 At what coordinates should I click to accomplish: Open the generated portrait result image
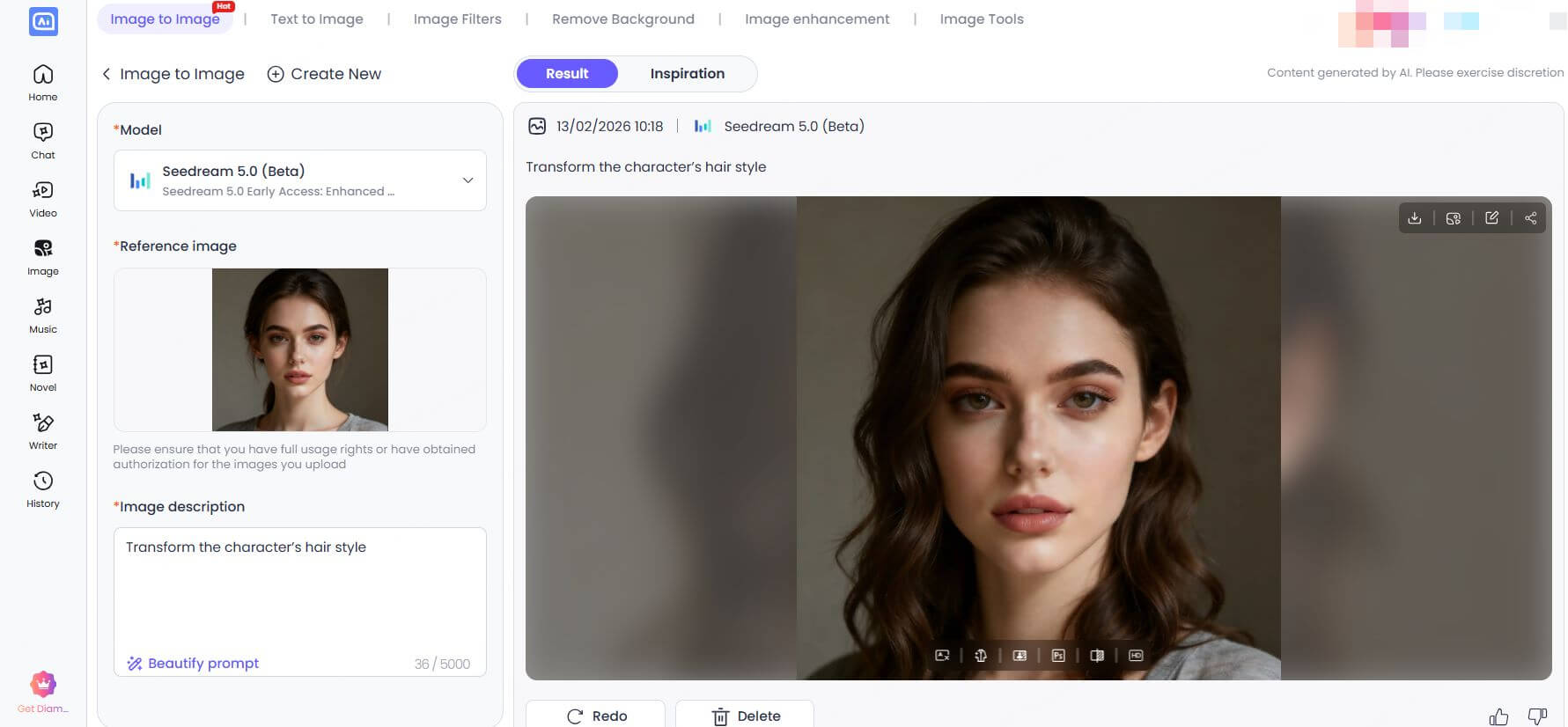coord(1039,437)
